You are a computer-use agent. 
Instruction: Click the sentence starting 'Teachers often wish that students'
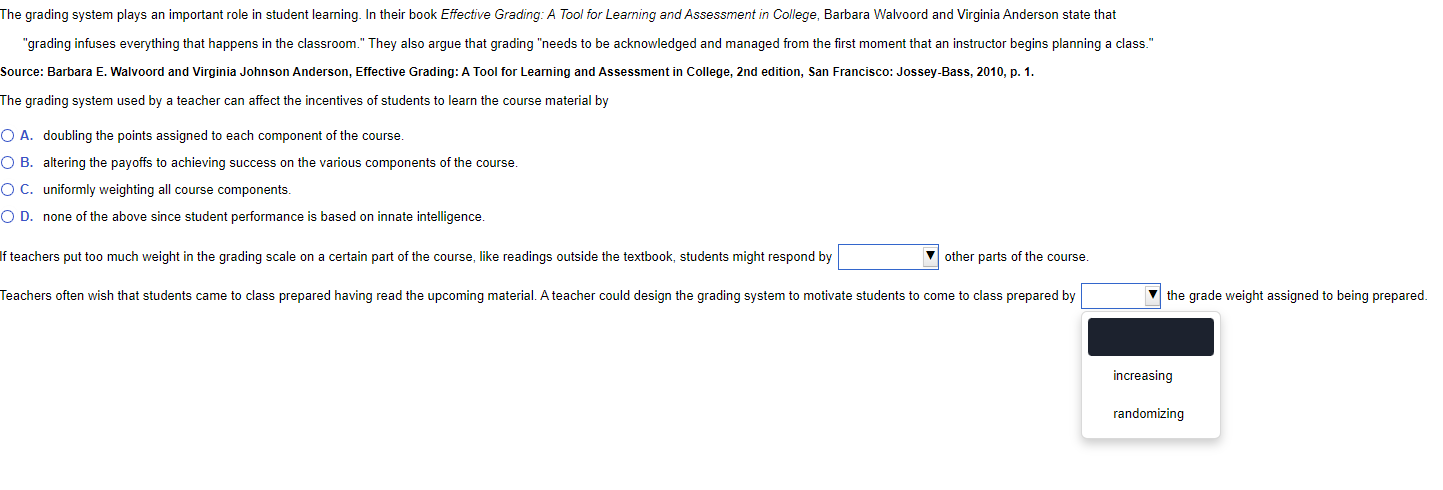538,296
